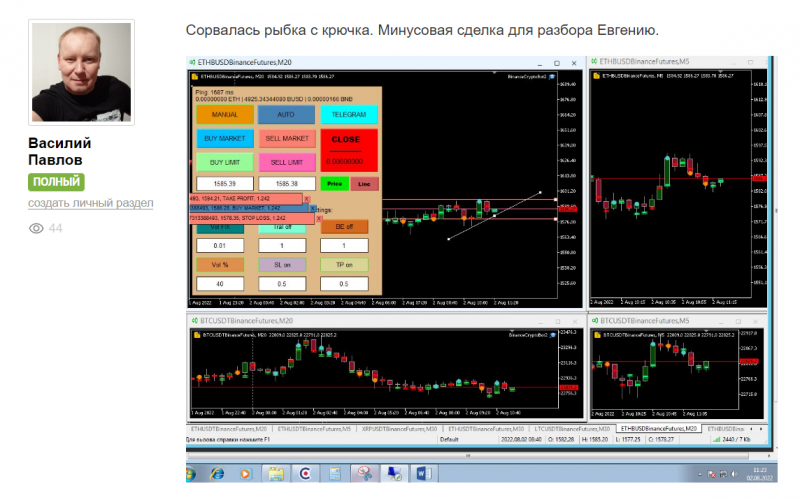
Task: Select the Line mode button
Action: coord(364,184)
